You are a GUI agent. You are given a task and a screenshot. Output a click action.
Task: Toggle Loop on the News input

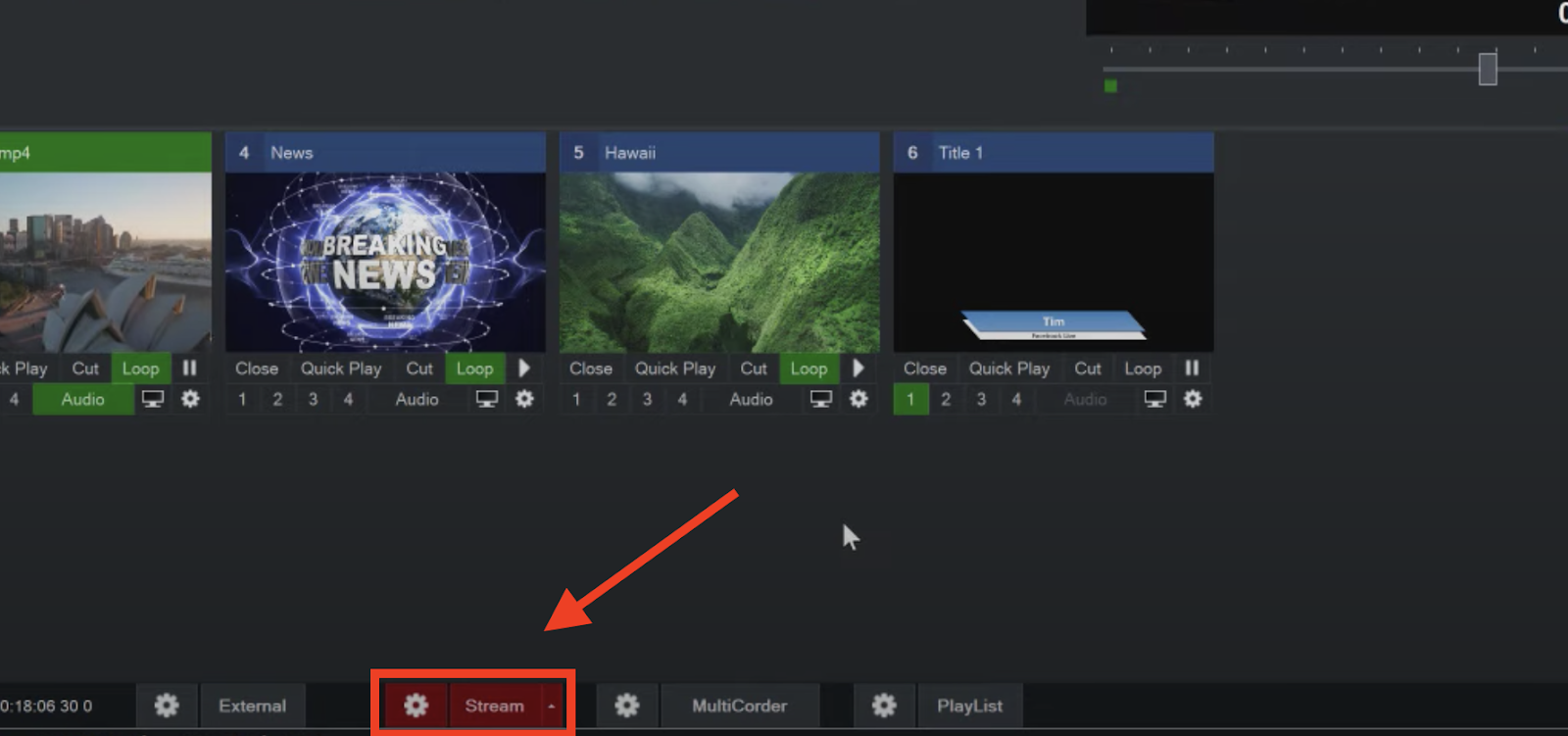pos(475,368)
